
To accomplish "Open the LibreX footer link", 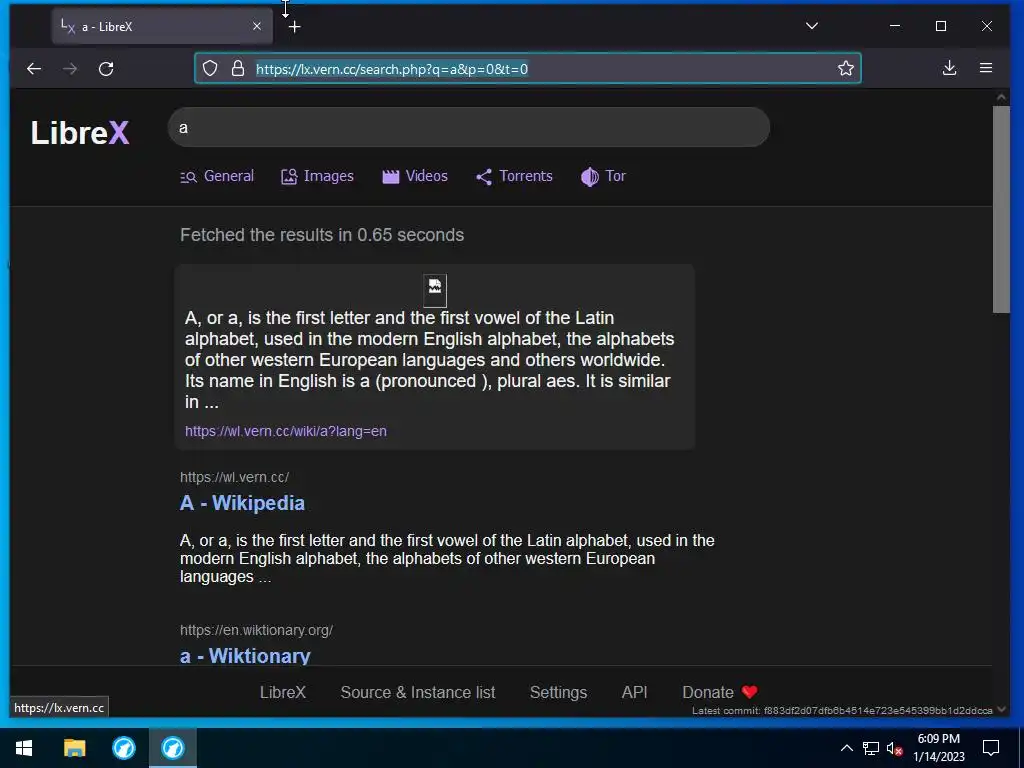I will [x=283, y=692].
